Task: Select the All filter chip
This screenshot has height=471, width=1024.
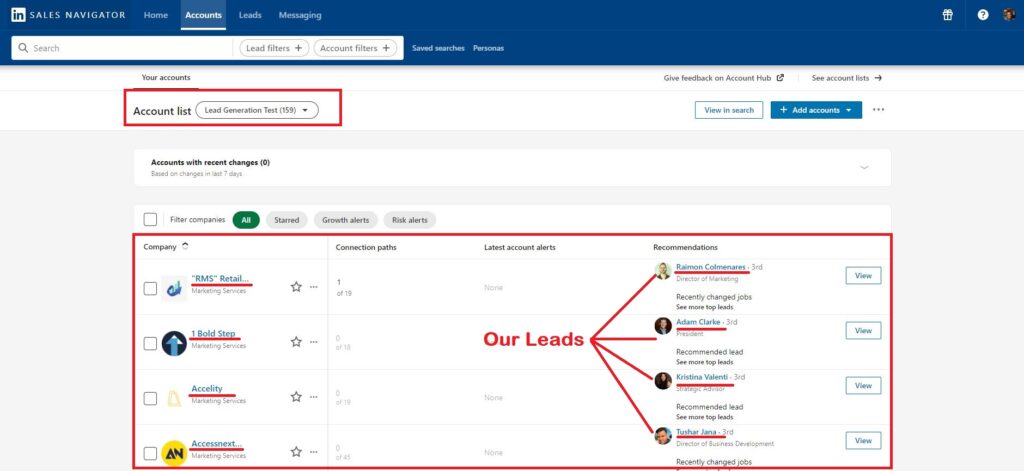Action: point(246,220)
